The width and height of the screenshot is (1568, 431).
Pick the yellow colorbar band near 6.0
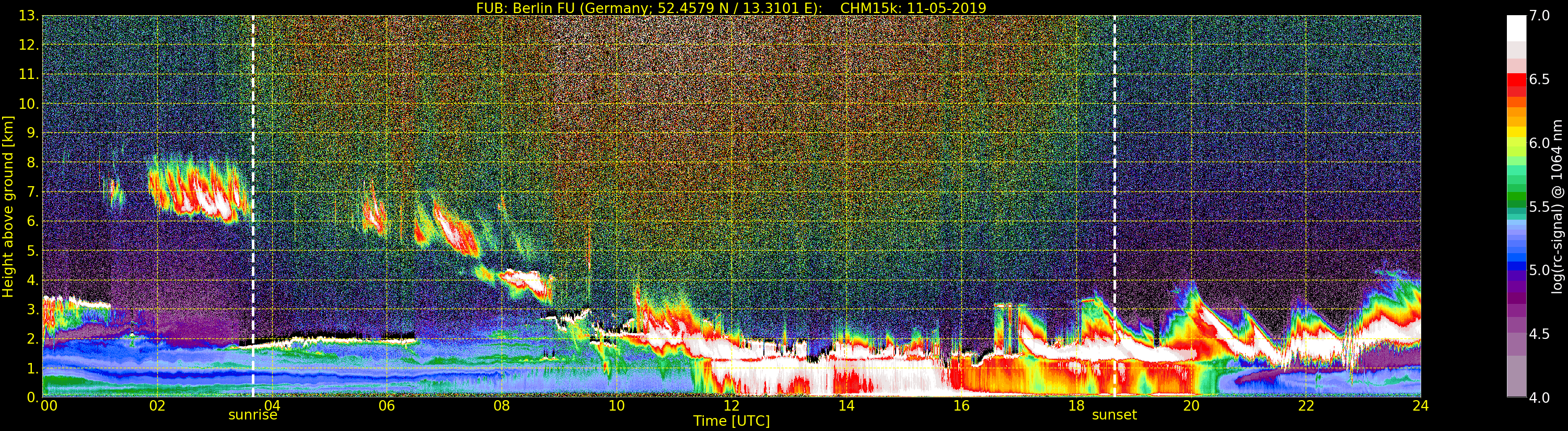[x=1516, y=131]
